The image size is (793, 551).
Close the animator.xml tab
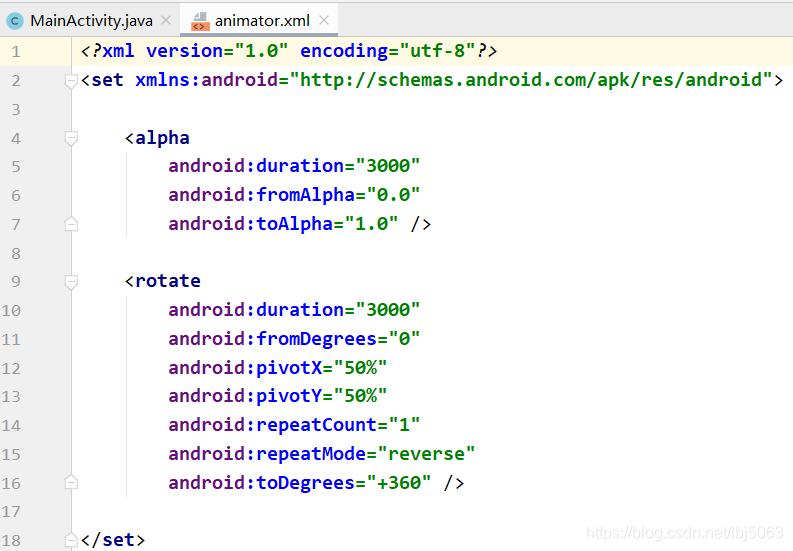tap(324, 20)
